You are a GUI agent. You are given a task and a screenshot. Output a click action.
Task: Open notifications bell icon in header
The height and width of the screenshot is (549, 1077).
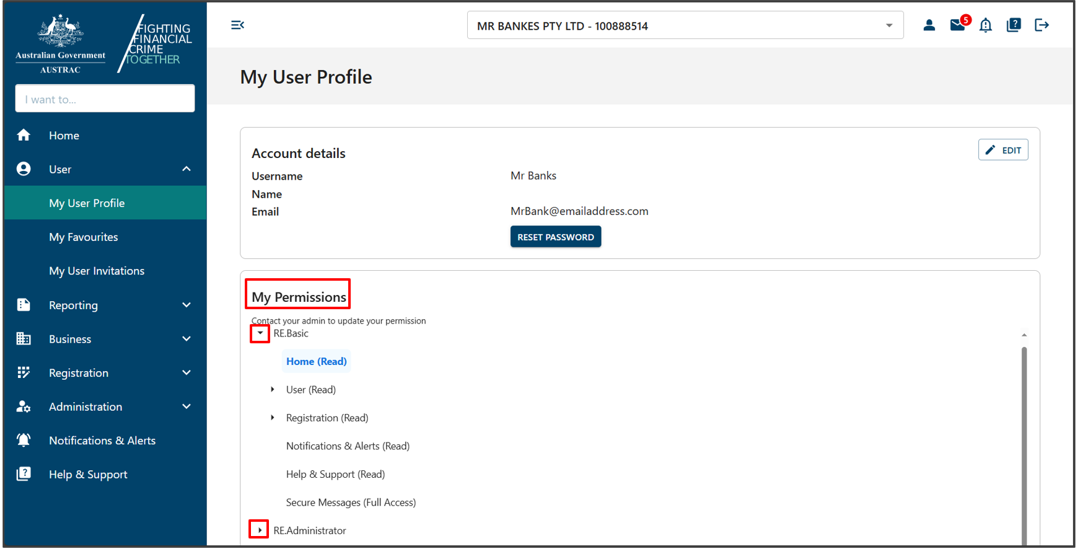pos(986,25)
